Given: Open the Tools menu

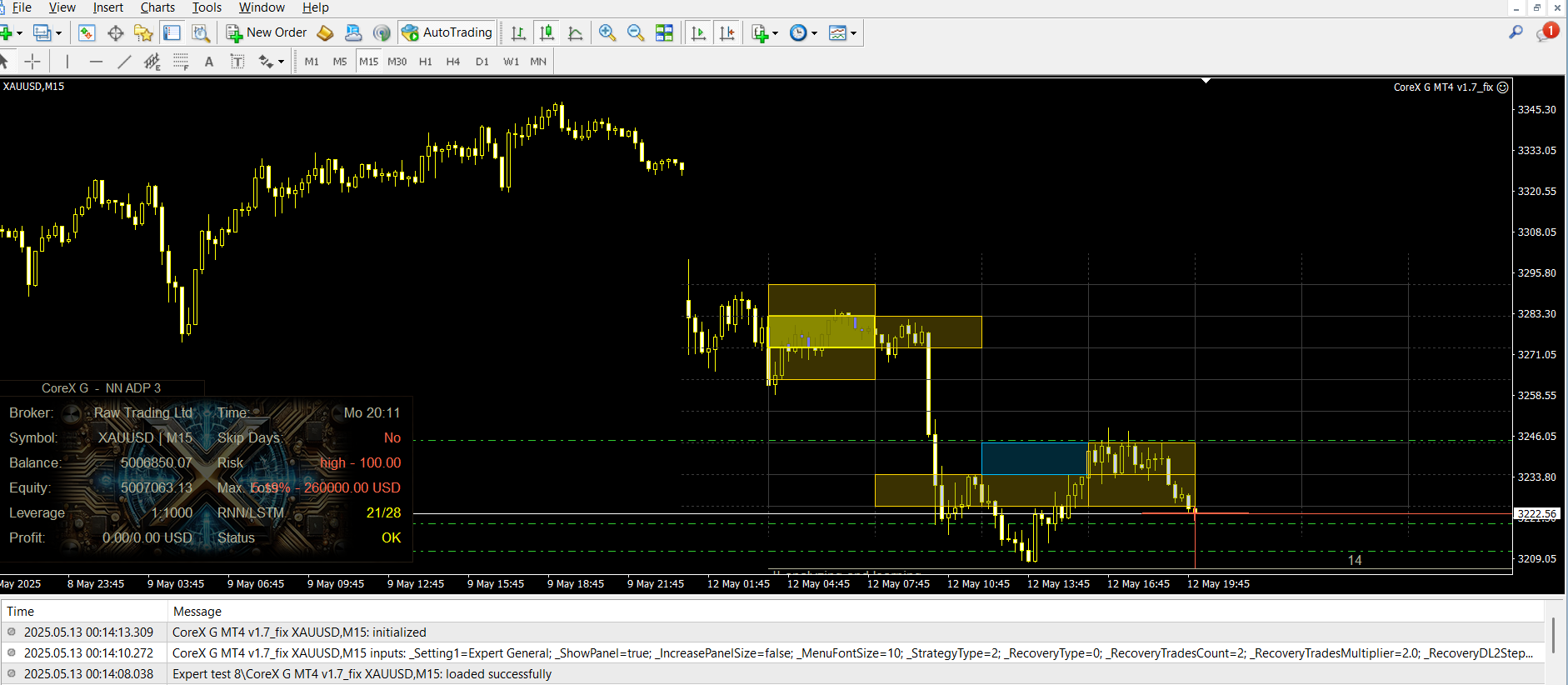Looking at the screenshot, I should 207,7.
